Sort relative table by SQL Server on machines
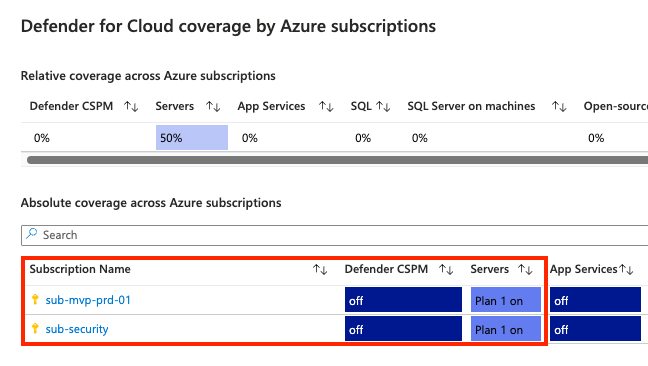Image resolution: width=648 pixels, height=366 pixels. click(559, 107)
